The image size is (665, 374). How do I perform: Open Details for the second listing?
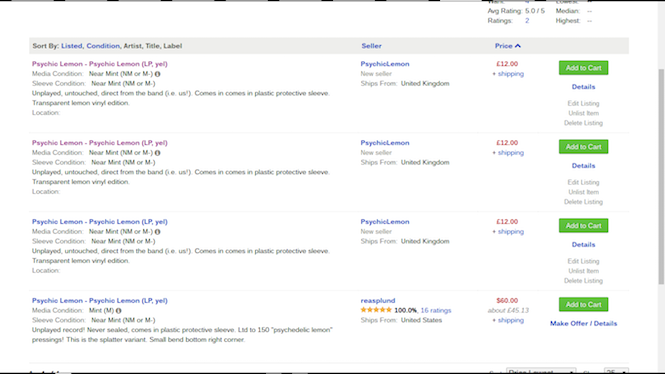tap(583, 165)
